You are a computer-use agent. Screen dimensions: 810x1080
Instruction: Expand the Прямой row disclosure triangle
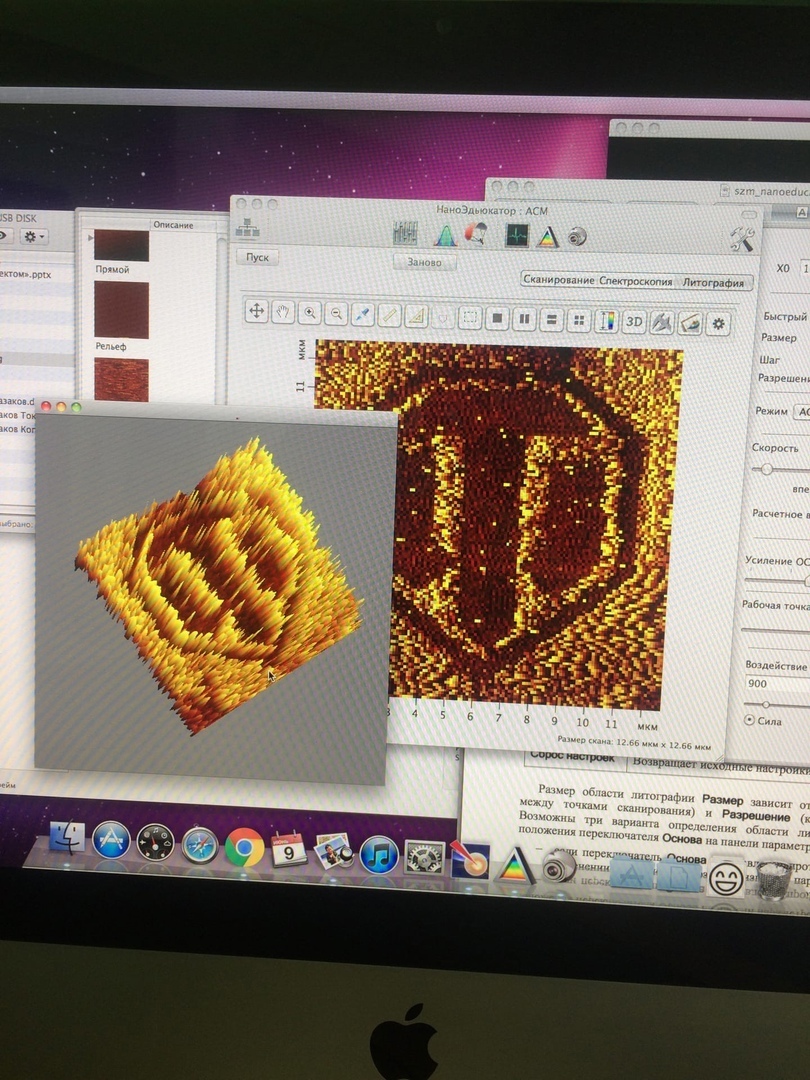pyautogui.click(x=91, y=237)
